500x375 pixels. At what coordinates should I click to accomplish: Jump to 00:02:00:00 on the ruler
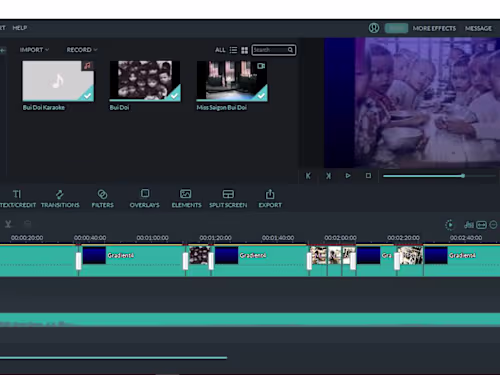coord(340,238)
